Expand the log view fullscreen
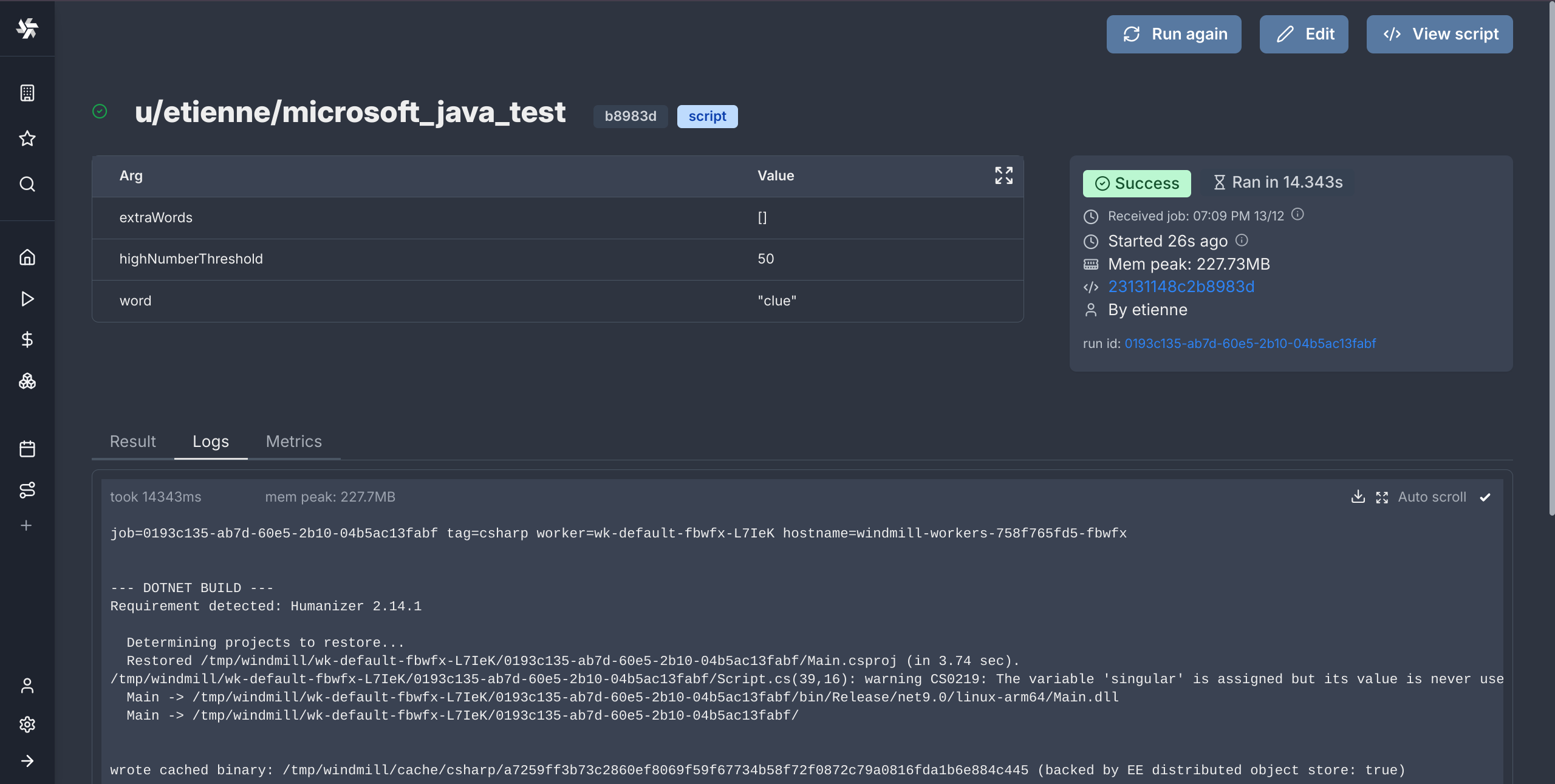1555x784 pixels. [1382, 497]
